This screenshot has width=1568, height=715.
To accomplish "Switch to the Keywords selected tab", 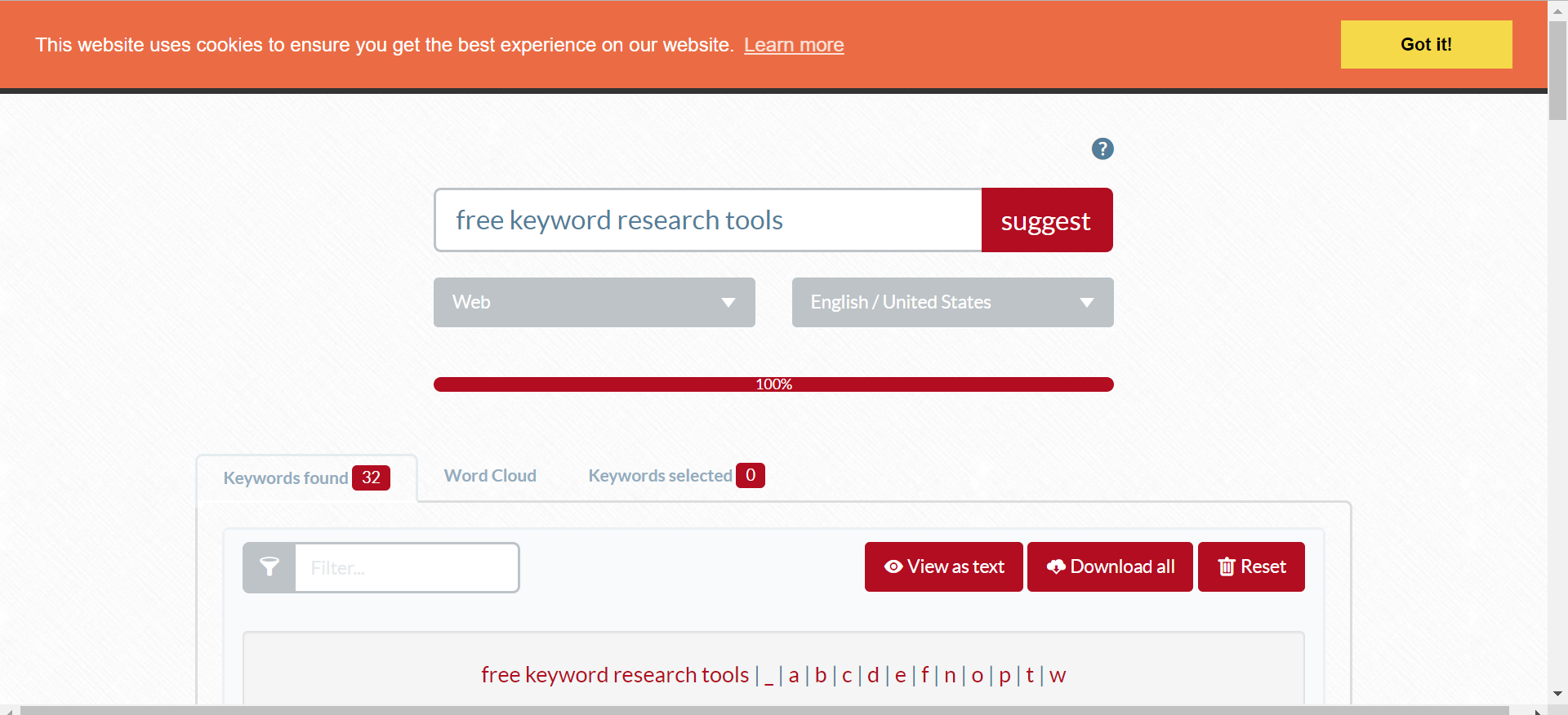I will (676, 475).
